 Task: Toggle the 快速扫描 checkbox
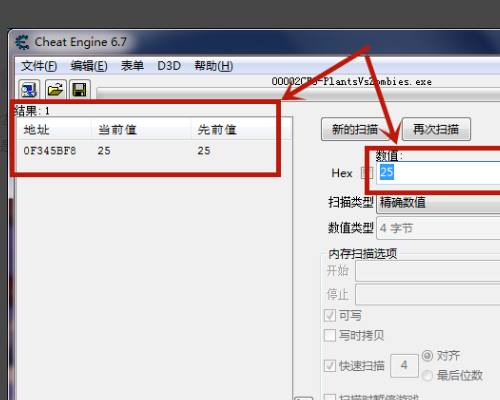coord(330,366)
